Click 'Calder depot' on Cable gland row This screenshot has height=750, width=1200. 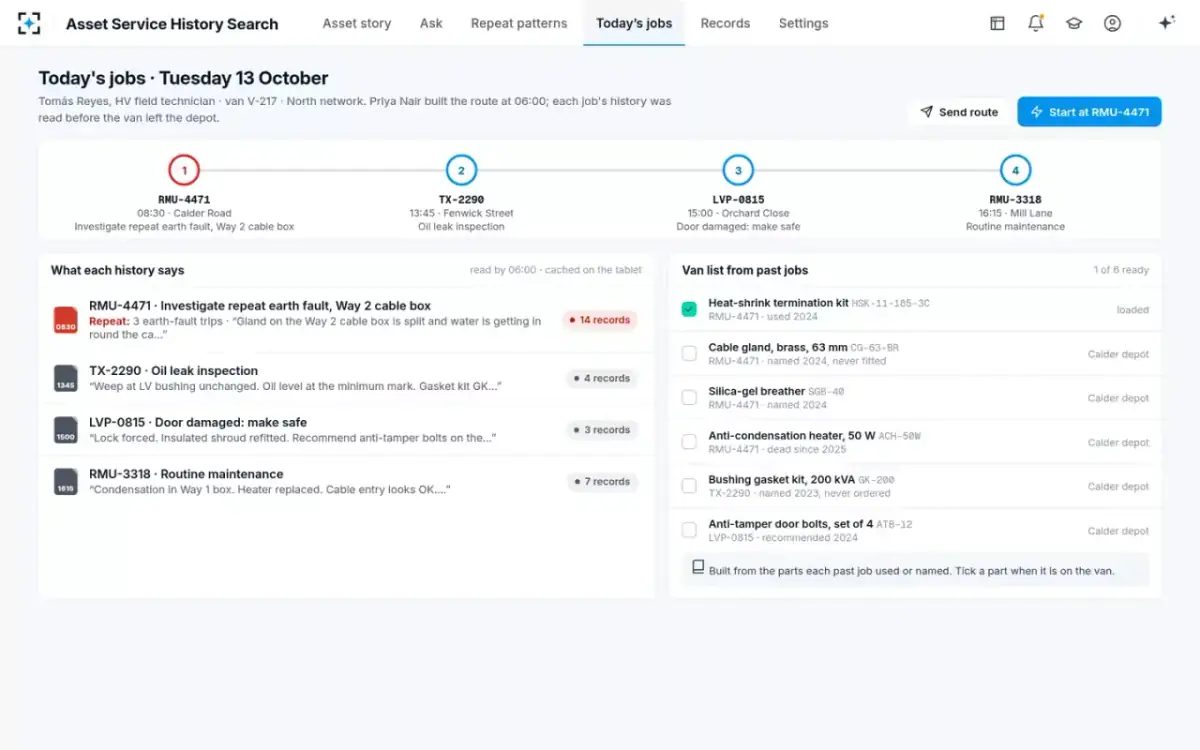tap(1118, 354)
